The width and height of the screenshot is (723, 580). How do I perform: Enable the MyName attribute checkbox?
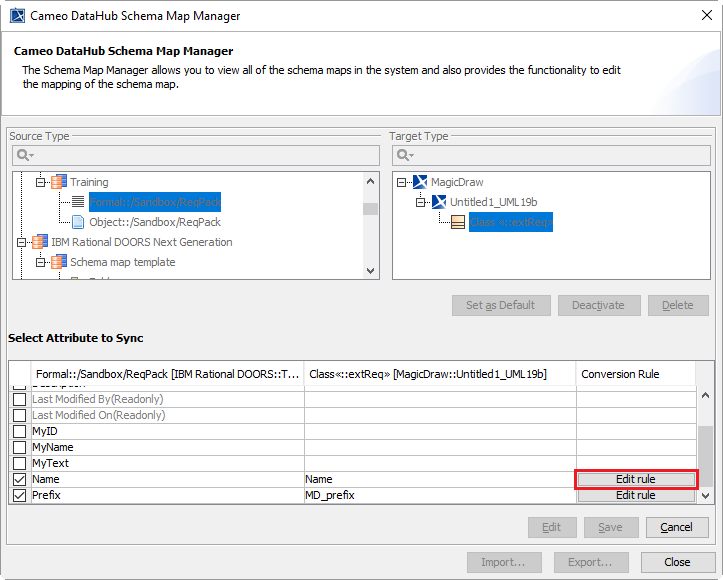19,447
